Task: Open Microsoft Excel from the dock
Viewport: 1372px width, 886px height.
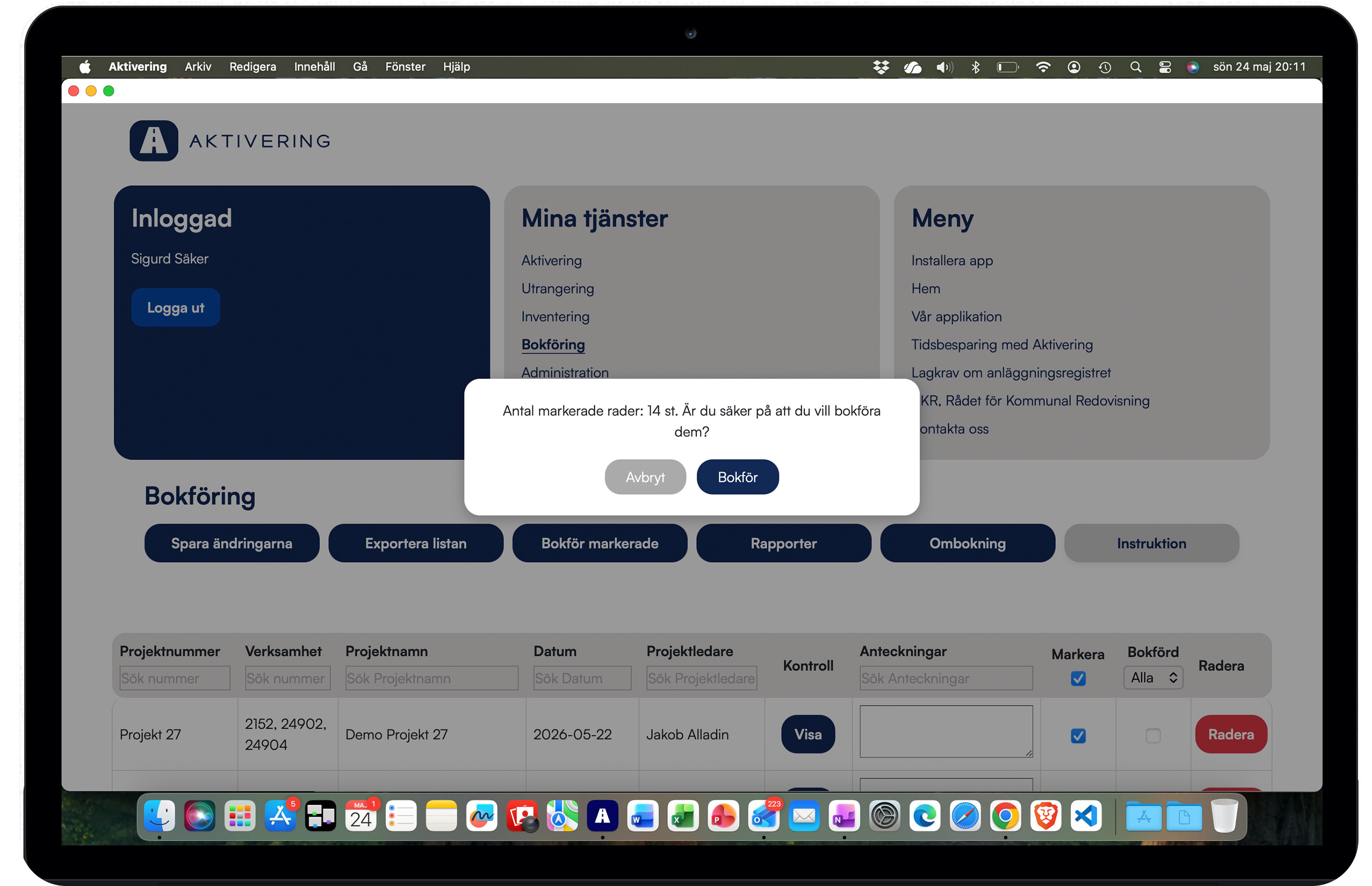Action: (x=683, y=816)
